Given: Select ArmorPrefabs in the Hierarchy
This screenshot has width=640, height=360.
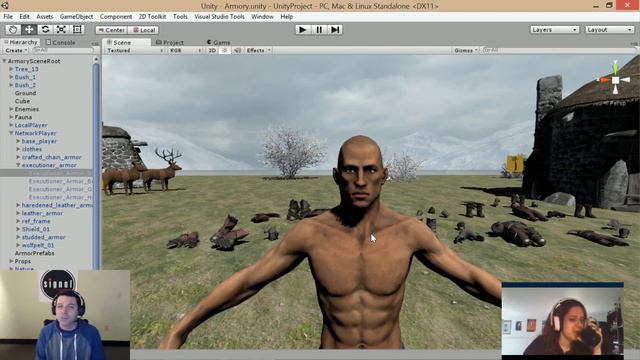Looking at the screenshot, I should (34, 253).
